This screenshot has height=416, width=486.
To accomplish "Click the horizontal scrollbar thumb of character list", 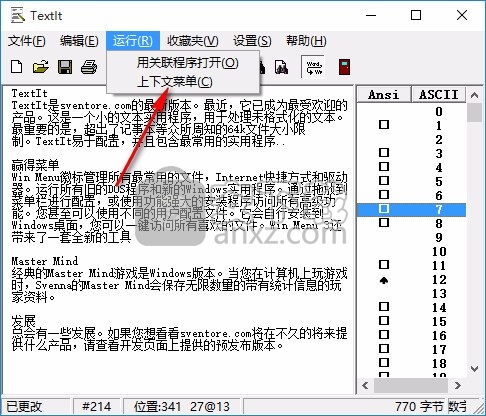I will click(x=411, y=386).
